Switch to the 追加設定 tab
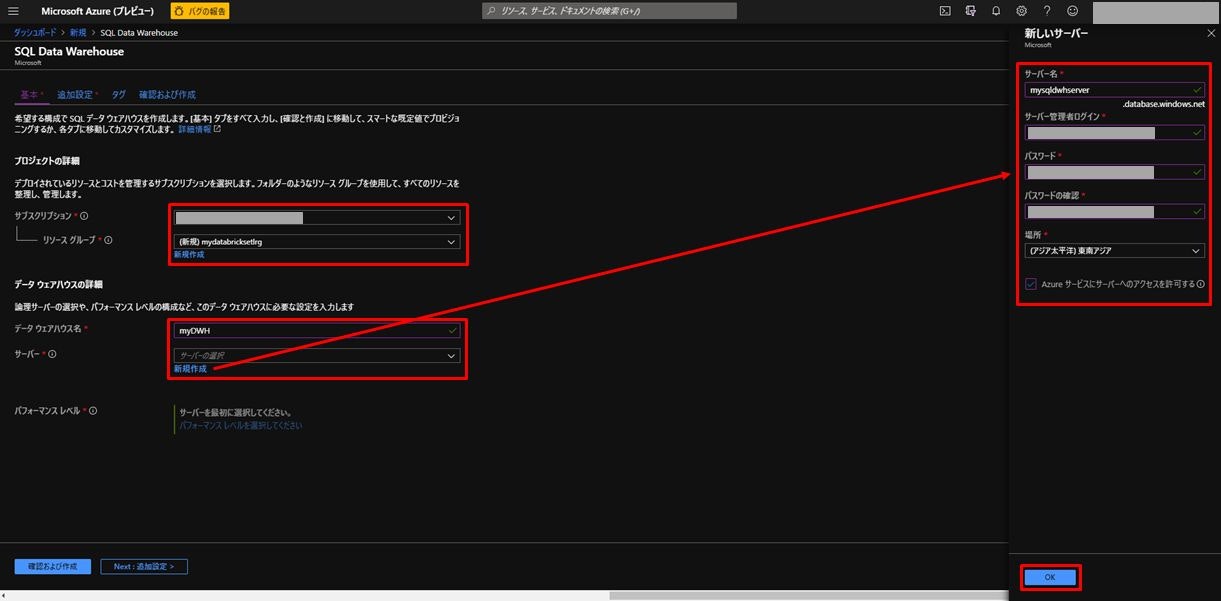1221x601 pixels. pos(76,95)
